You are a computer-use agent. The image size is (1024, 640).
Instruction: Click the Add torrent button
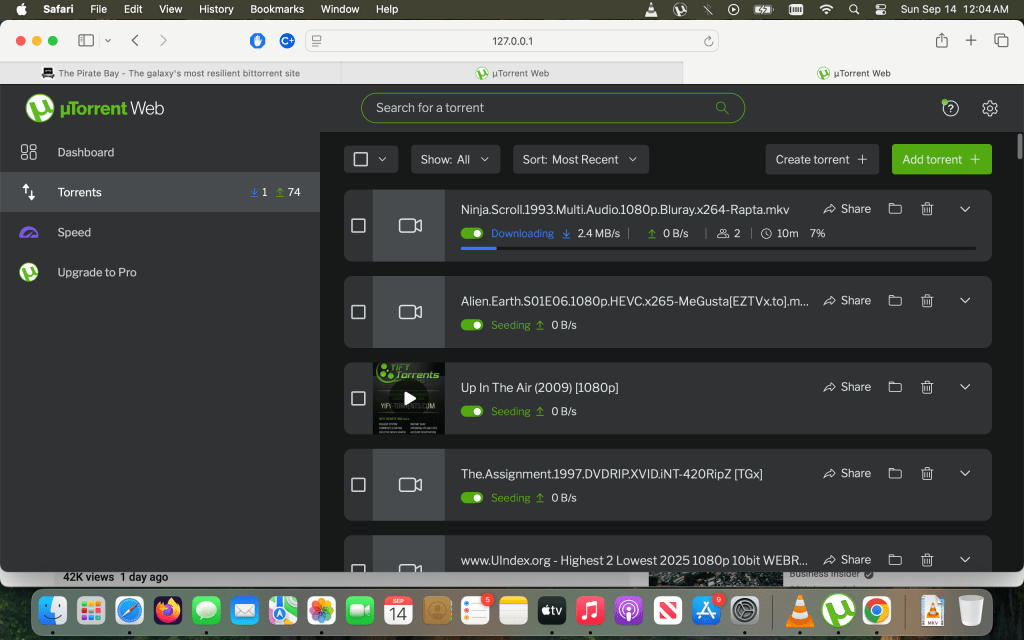click(941, 159)
